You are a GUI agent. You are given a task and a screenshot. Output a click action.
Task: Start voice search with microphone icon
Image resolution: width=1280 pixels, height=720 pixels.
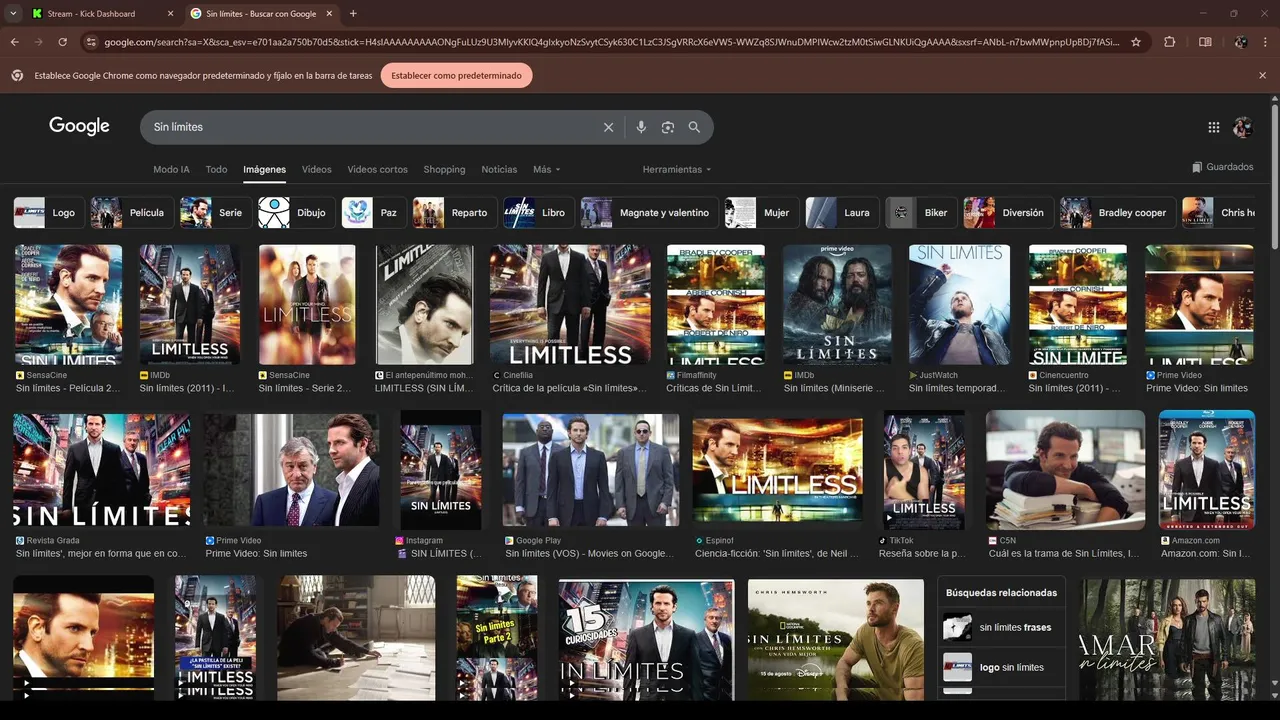641,127
